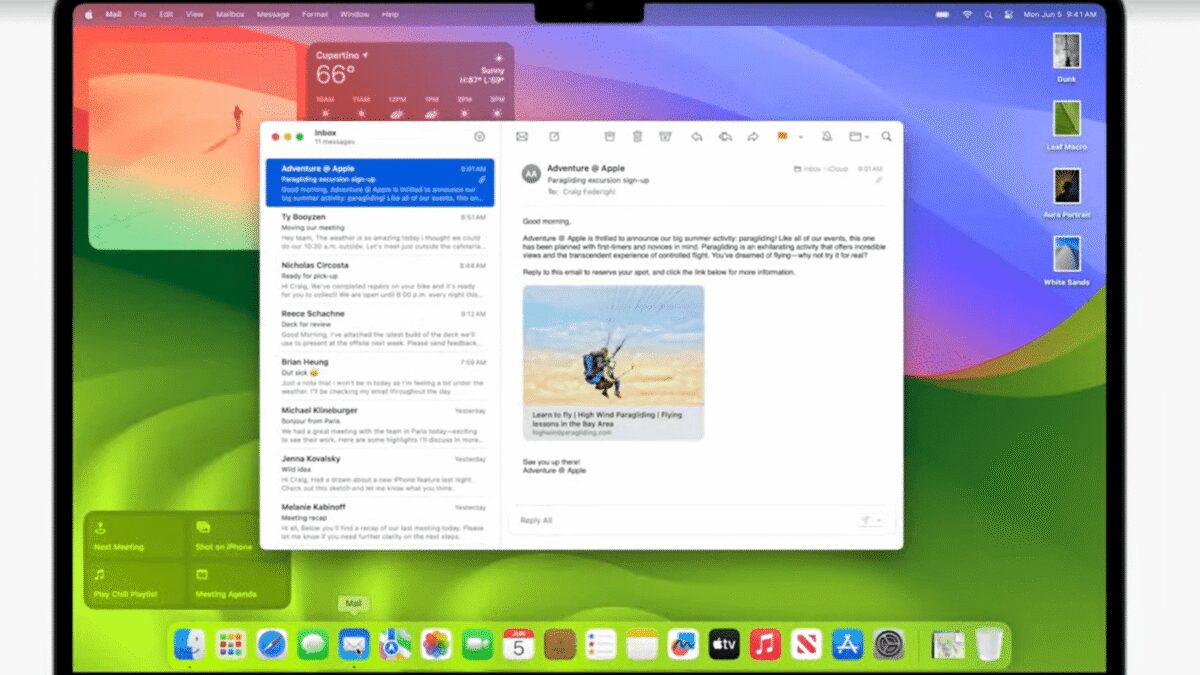Viewport: 1200px width, 675px height.
Task: Toggle the orange flag on the message
Action: tap(782, 137)
